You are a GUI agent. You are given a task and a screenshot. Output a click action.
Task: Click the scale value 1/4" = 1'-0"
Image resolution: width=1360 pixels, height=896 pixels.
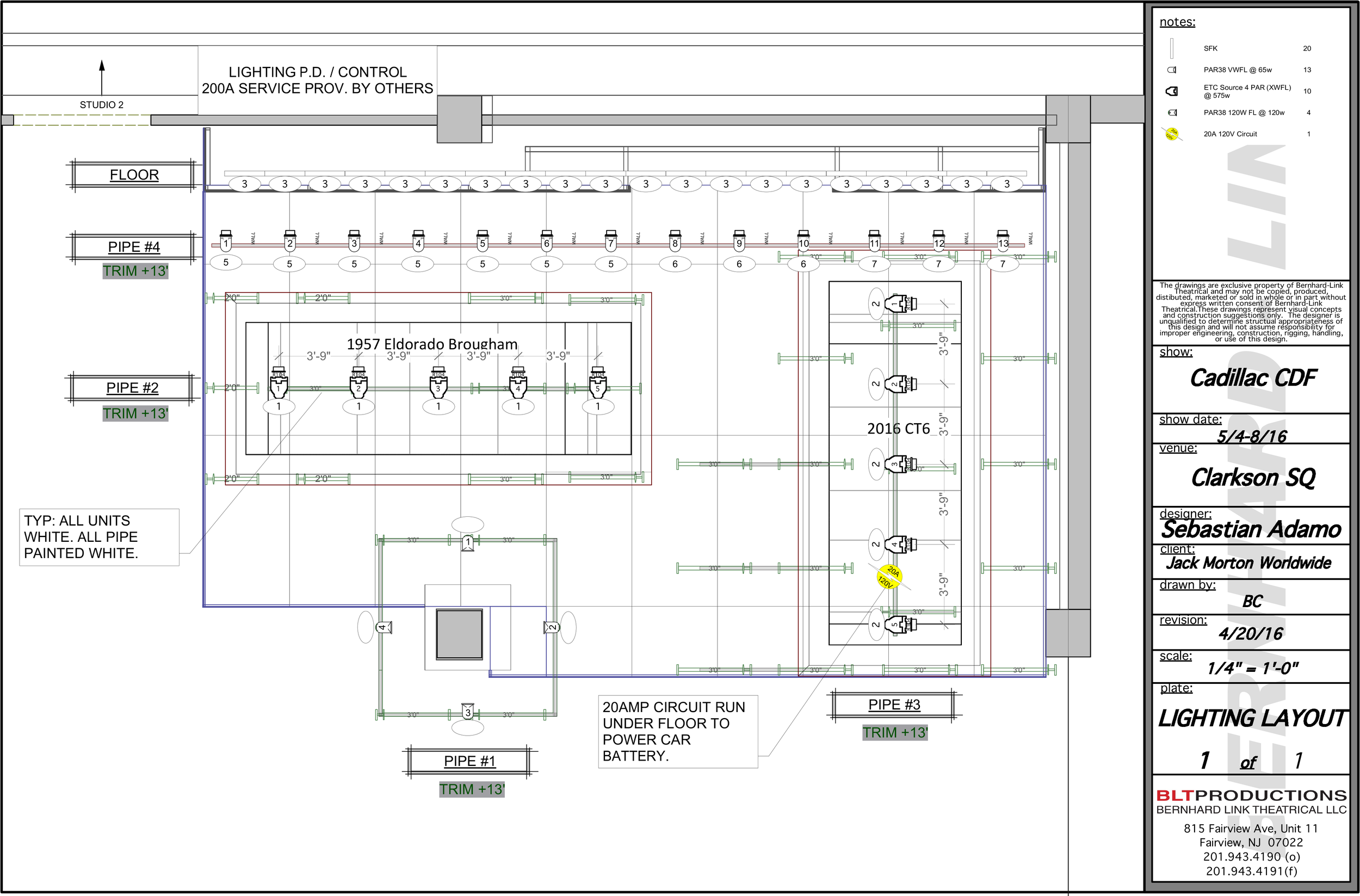[1253, 668]
